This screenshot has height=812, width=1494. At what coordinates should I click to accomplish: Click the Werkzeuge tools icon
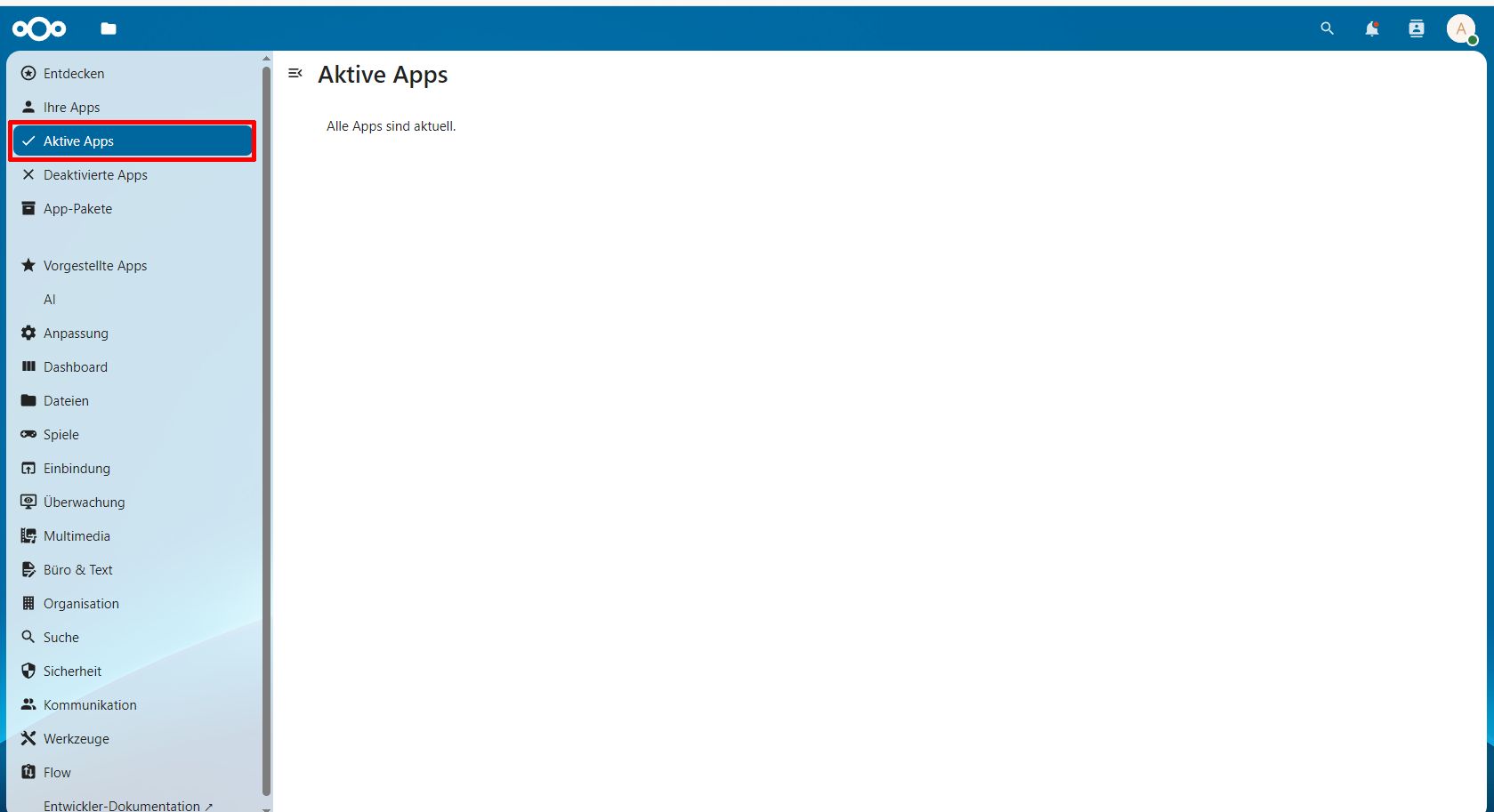click(x=28, y=739)
